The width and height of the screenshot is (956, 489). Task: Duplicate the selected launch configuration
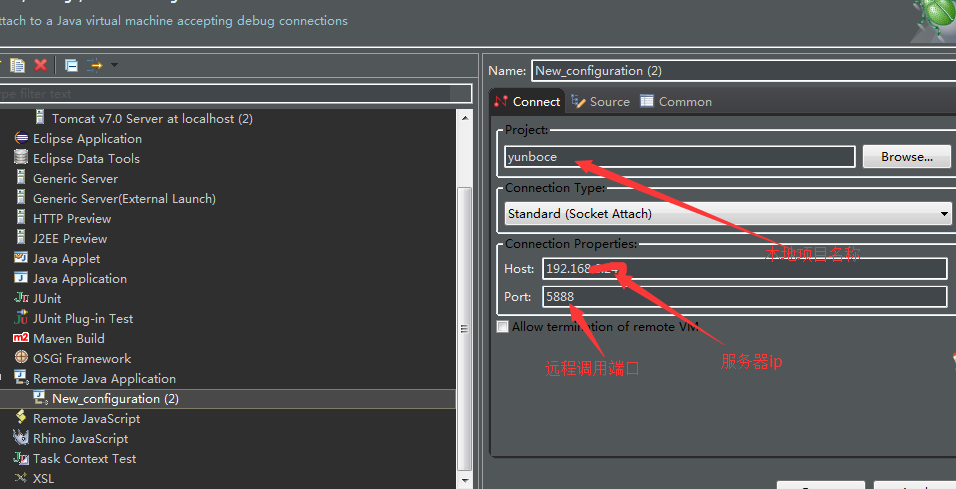pos(18,65)
